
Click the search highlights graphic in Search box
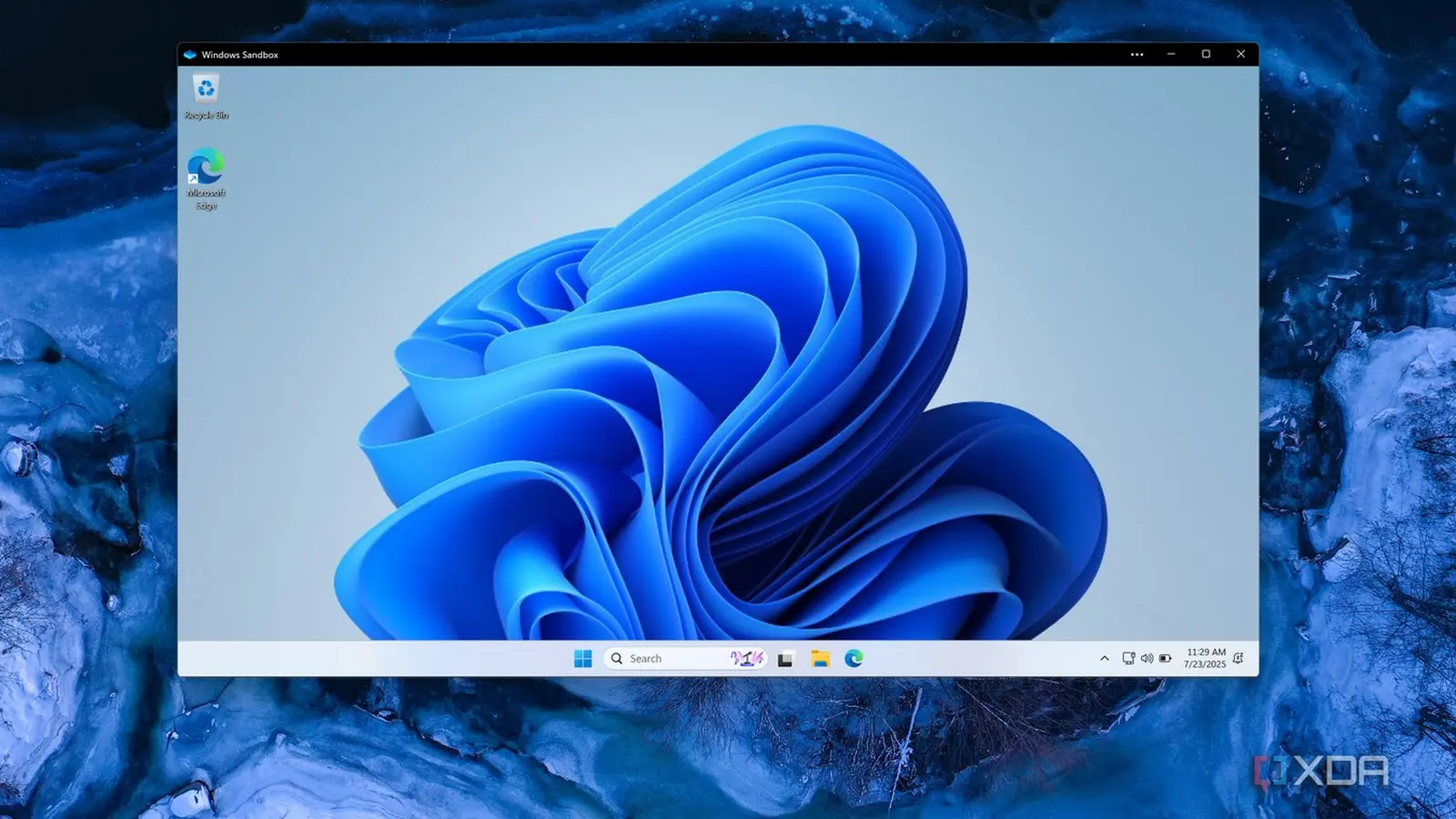[x=747, y=659]
